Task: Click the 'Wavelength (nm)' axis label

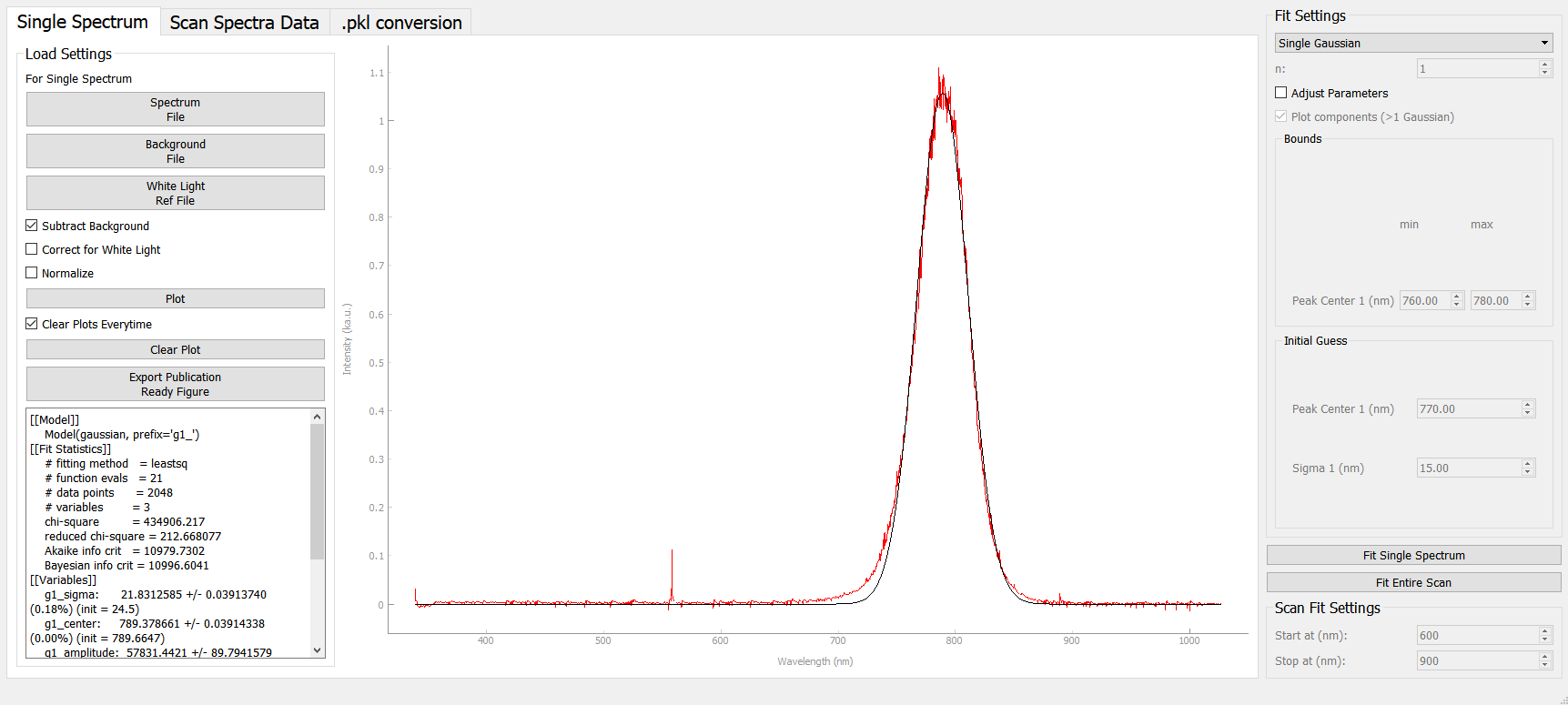Action: point(815,661)
